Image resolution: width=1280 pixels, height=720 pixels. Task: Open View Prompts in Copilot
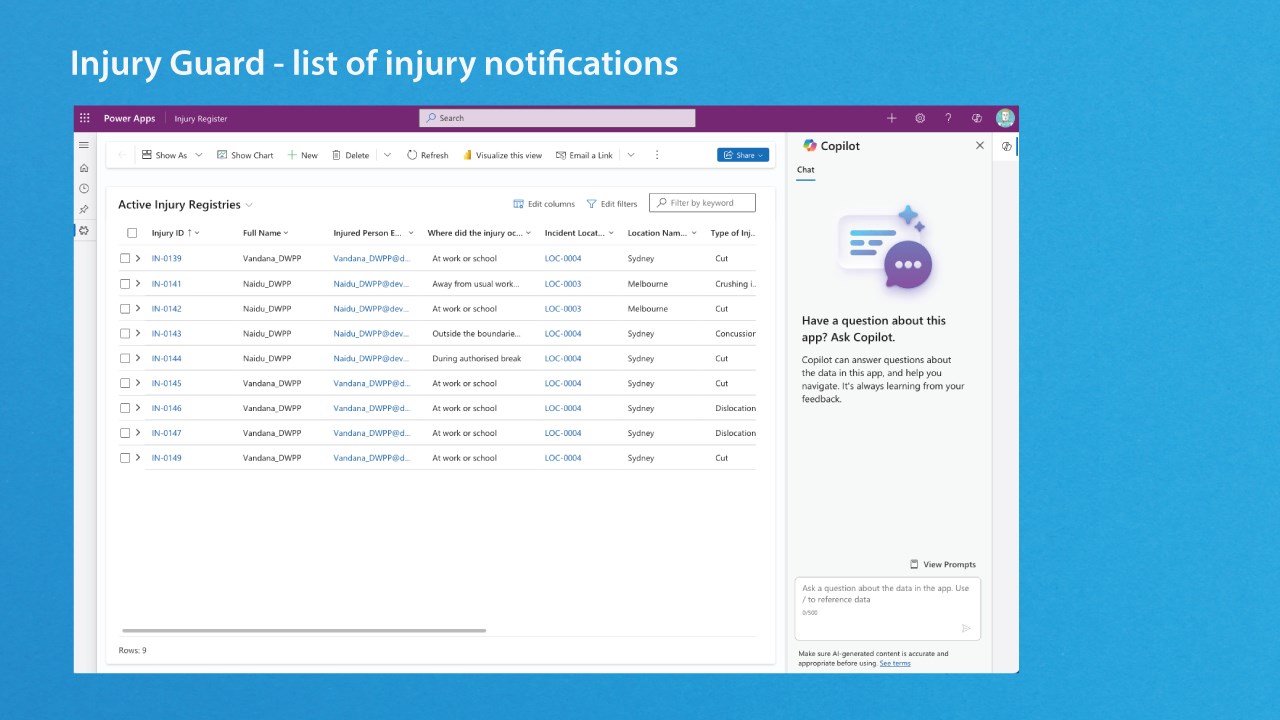[942, 564]
